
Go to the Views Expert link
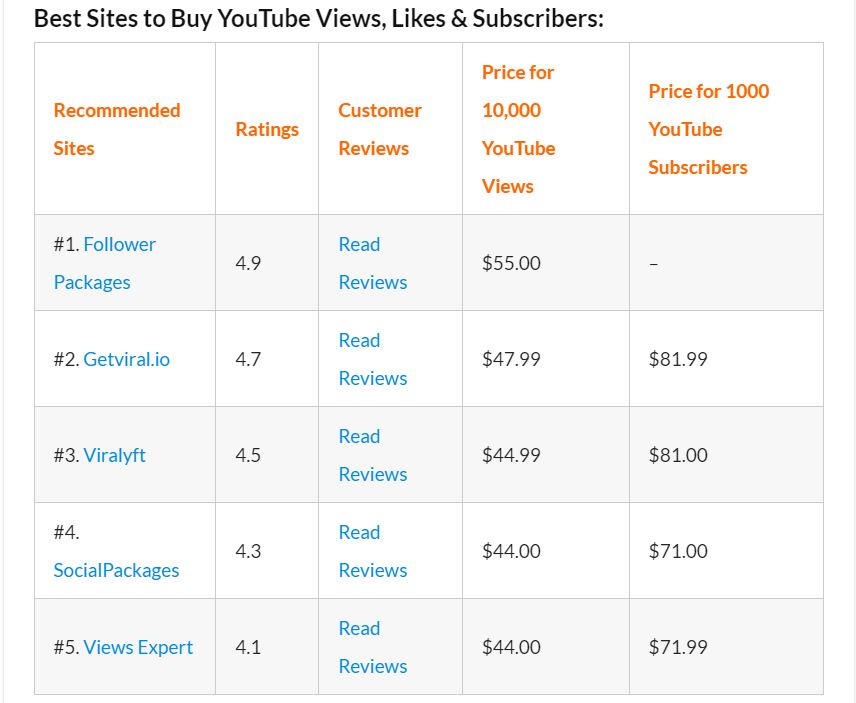(x=138, y=647)
